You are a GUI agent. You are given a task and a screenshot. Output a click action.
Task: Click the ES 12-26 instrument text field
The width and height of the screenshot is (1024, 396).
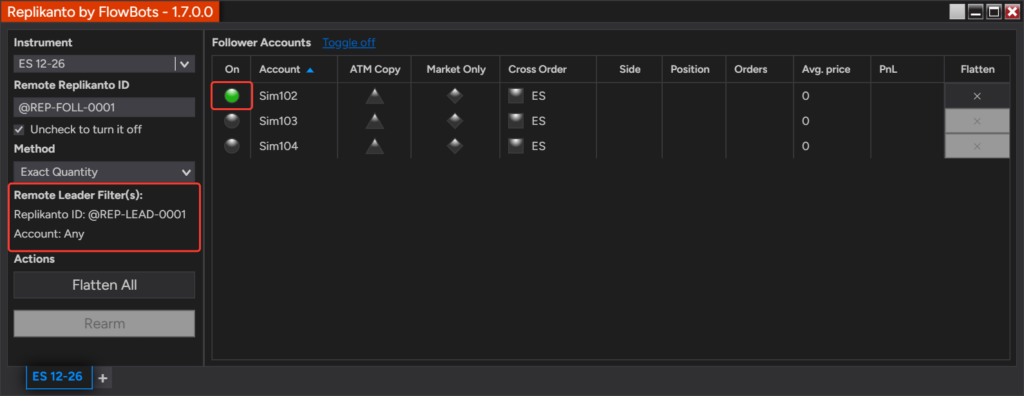click(x=94, y=64)
